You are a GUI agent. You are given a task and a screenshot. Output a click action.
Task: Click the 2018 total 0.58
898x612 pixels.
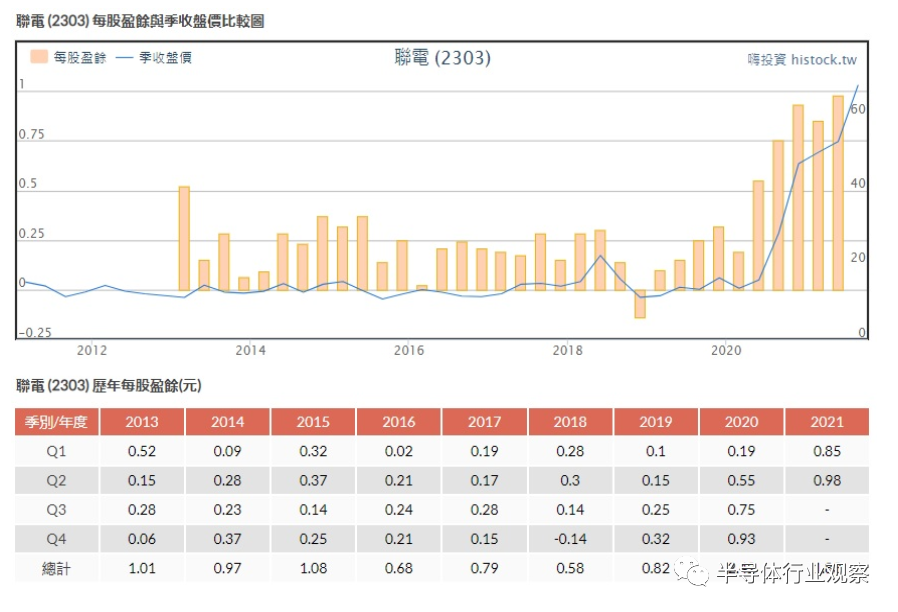[570, 568]
